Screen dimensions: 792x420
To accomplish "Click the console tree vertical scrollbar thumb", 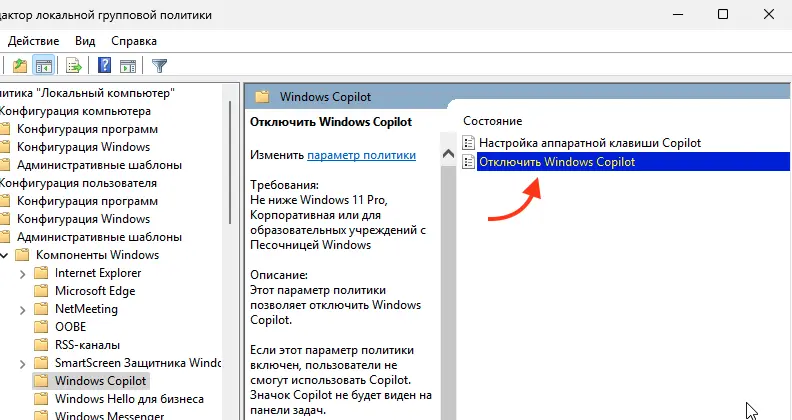I will pyautogui.click(x=231, y=163).
